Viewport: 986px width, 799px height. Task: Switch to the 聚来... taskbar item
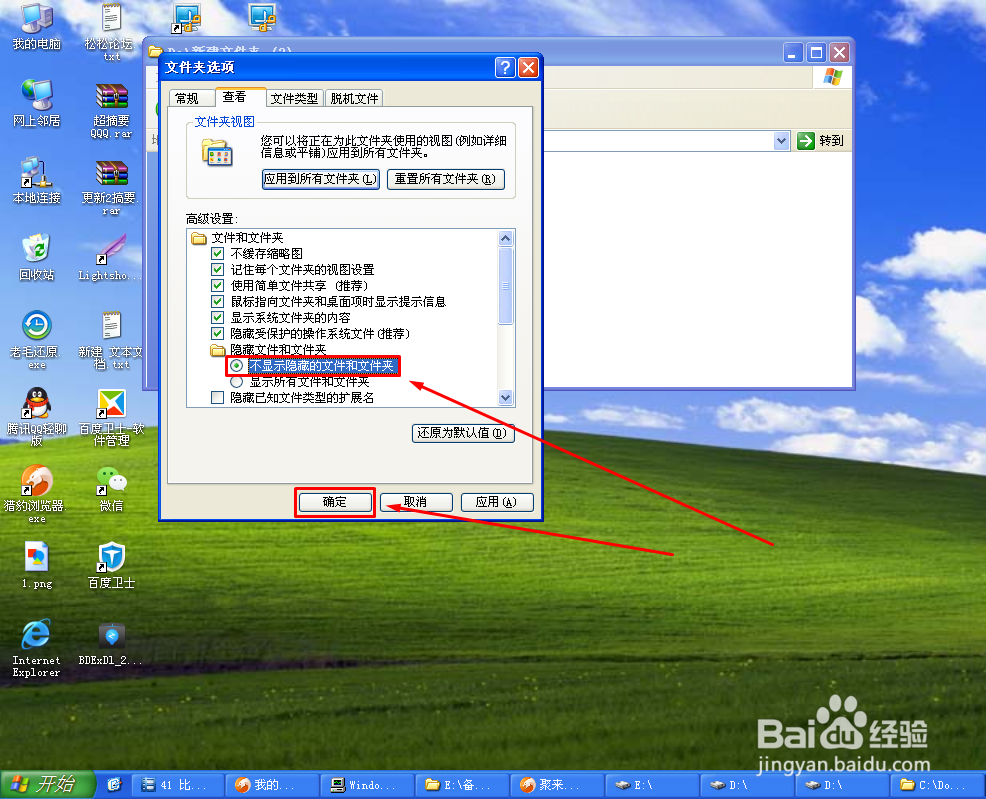pyautogui.click(x=557, y=785)
